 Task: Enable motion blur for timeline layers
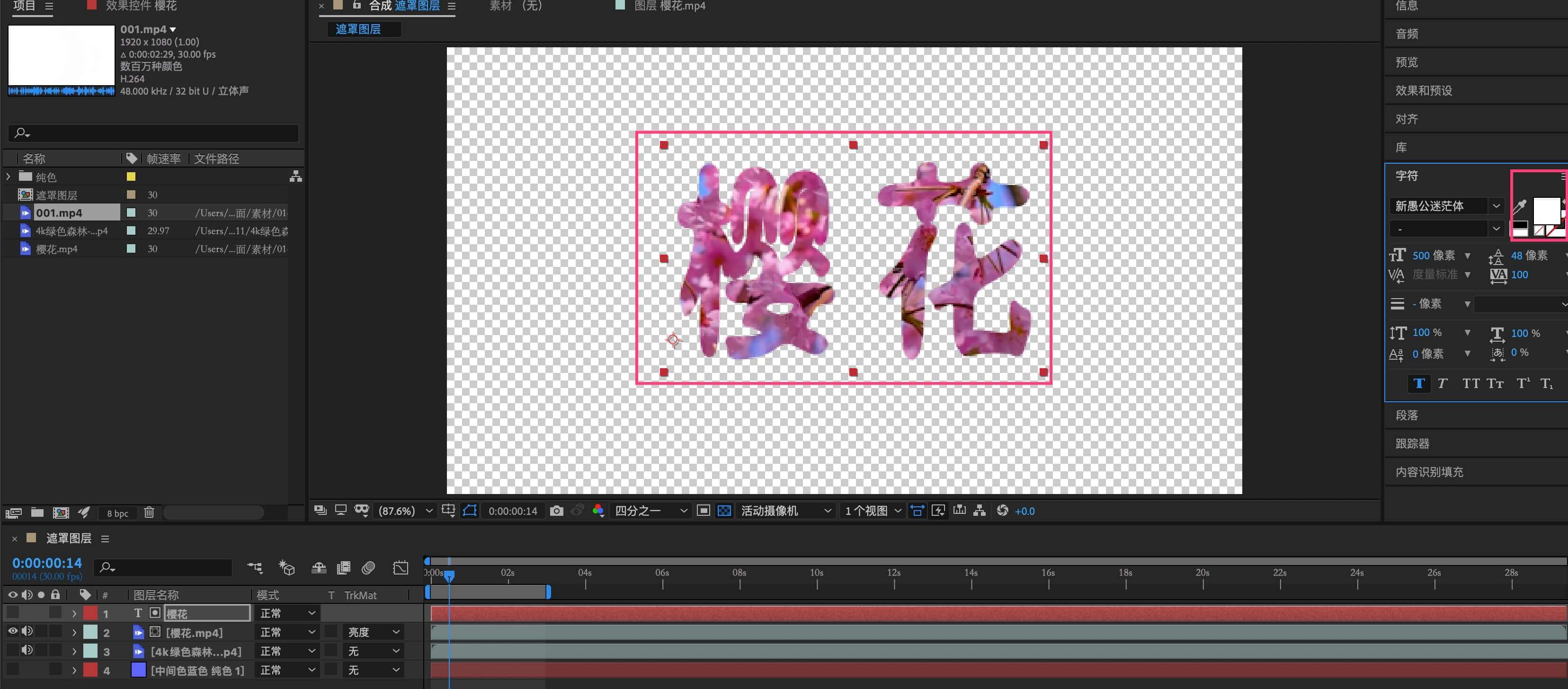tap(368, 568)
